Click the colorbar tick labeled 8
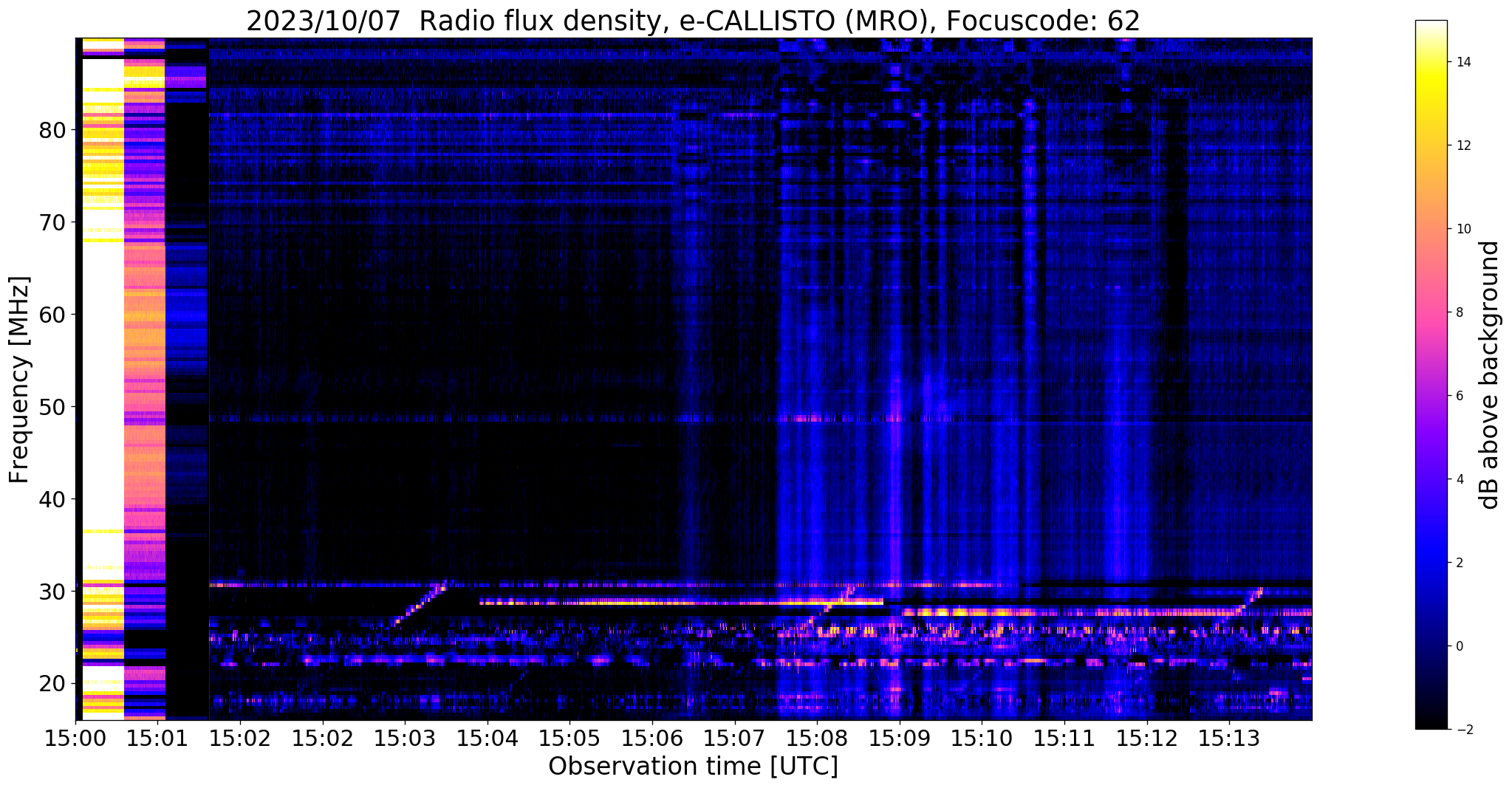 tap(1460, 312)
